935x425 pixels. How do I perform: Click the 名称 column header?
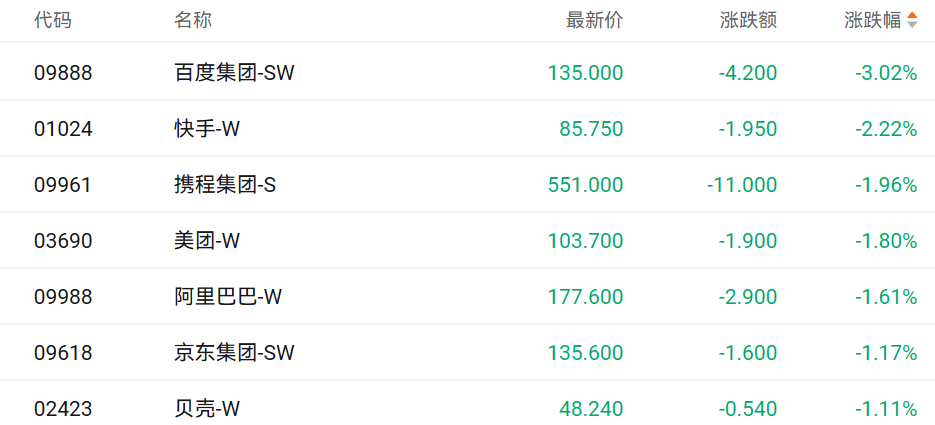[x=193, y=20]
